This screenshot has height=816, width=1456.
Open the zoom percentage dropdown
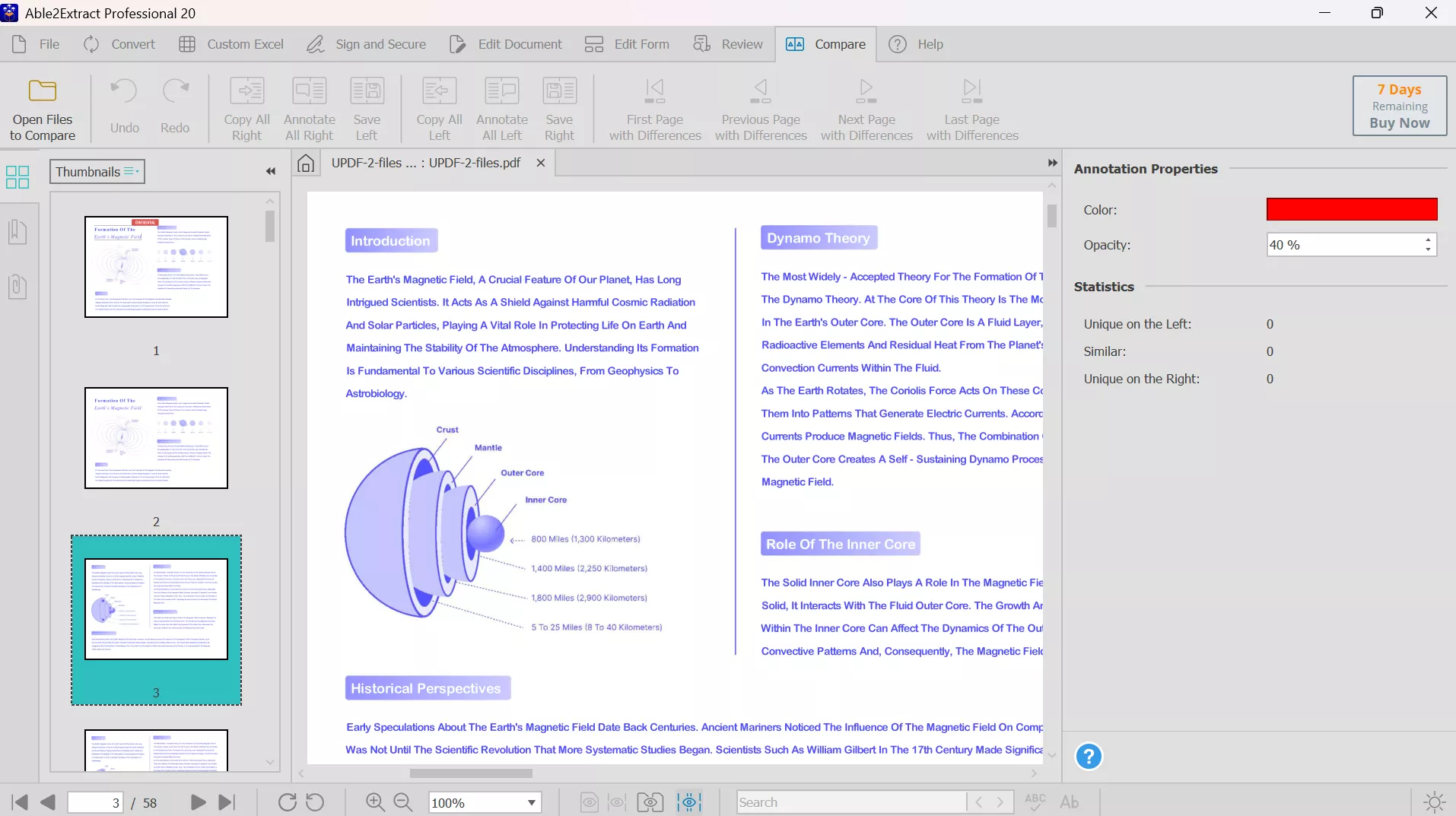530,802
